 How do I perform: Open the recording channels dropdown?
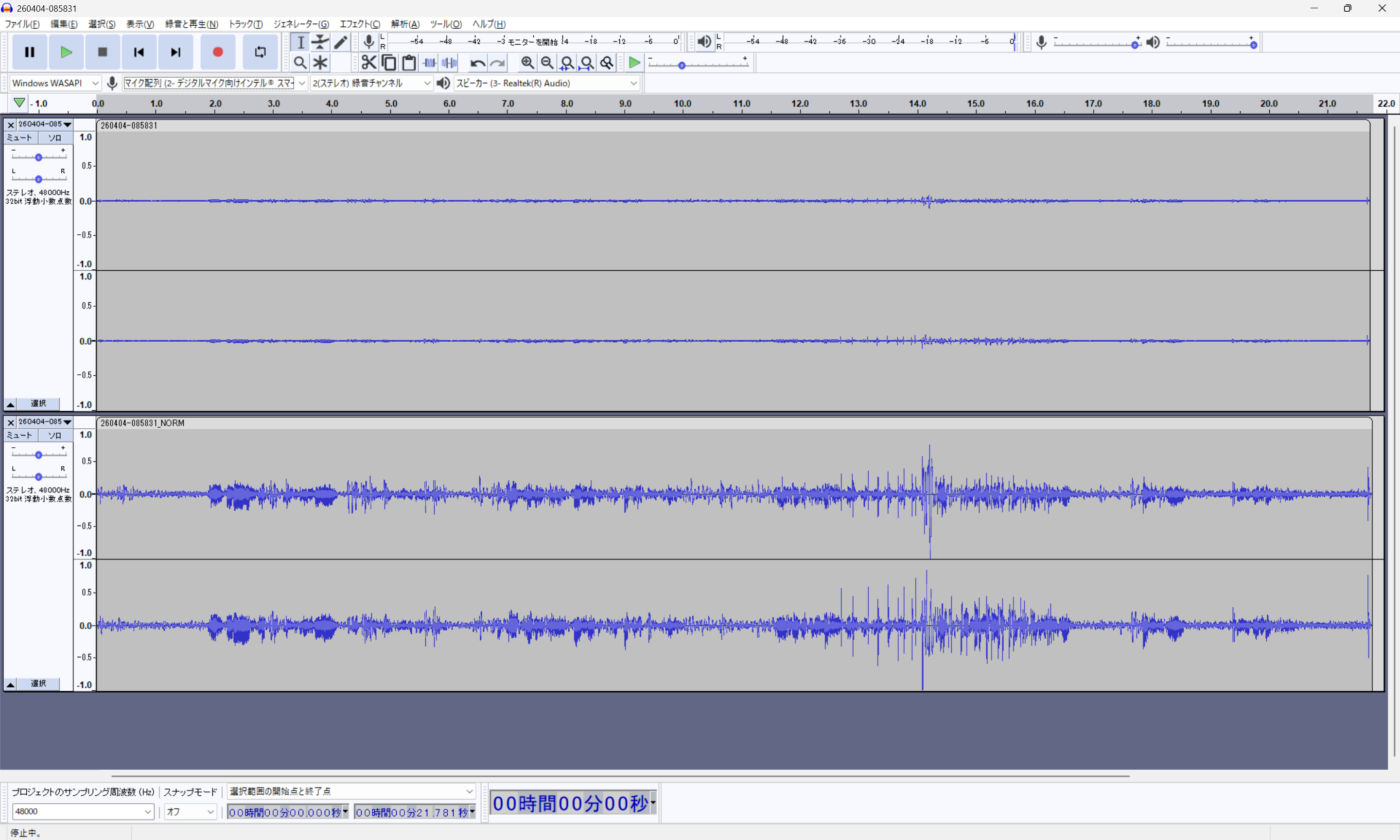[371, 83]
